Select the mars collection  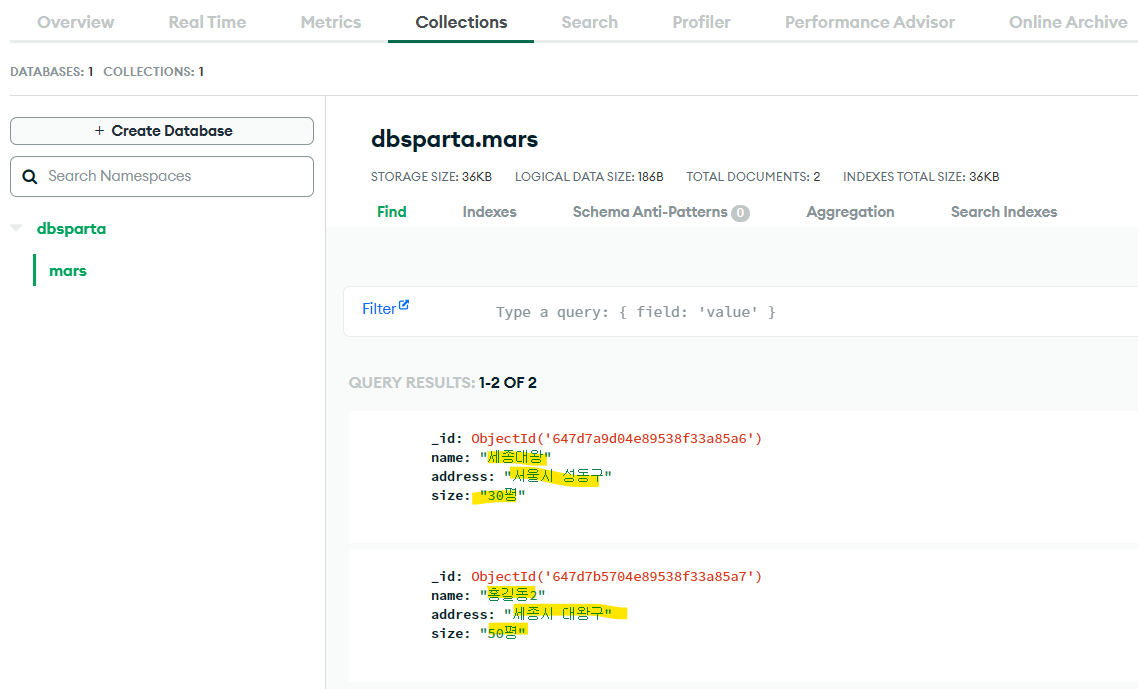tap(67, 271)
